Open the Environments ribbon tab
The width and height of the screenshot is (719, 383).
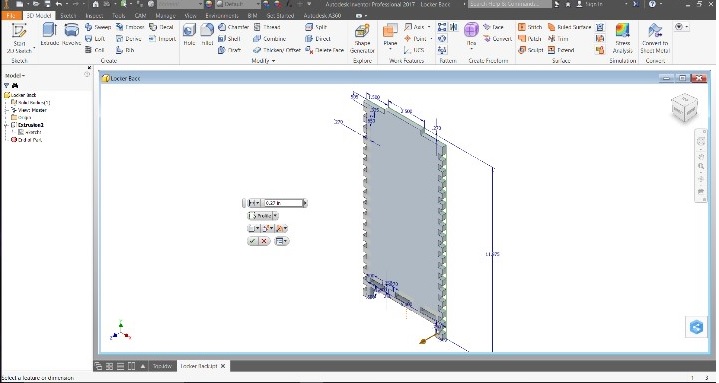click(x=222, y=15)
